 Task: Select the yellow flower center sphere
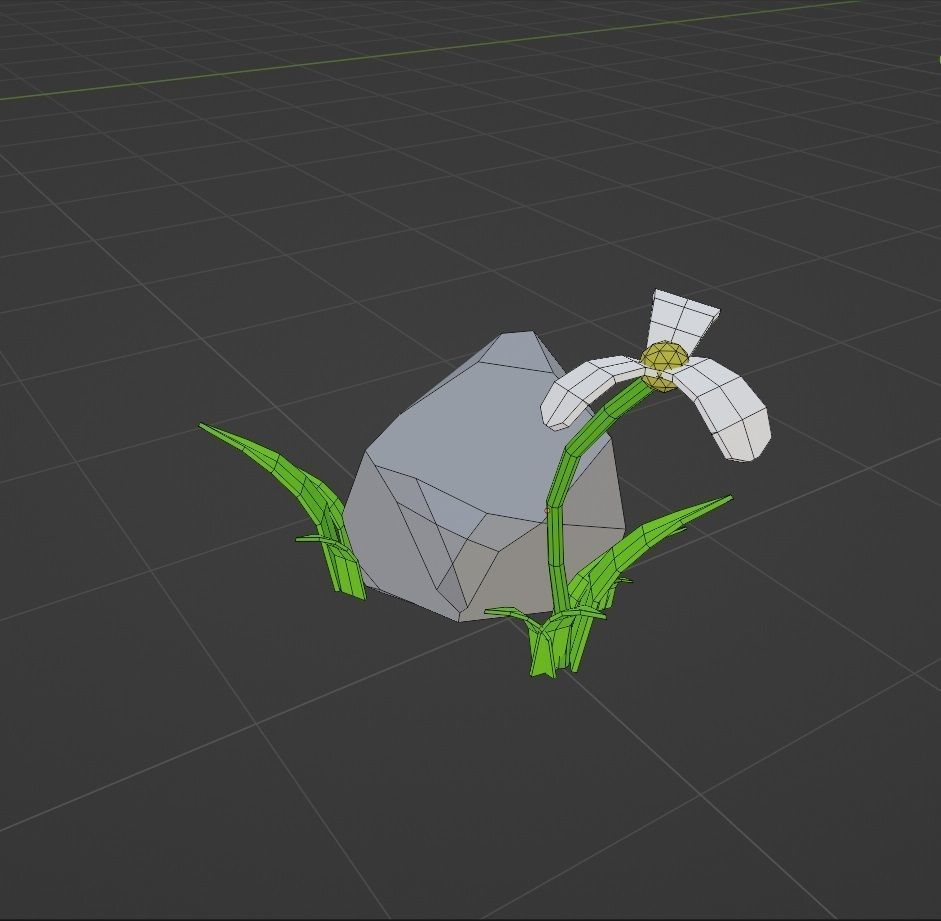(663, 365)
